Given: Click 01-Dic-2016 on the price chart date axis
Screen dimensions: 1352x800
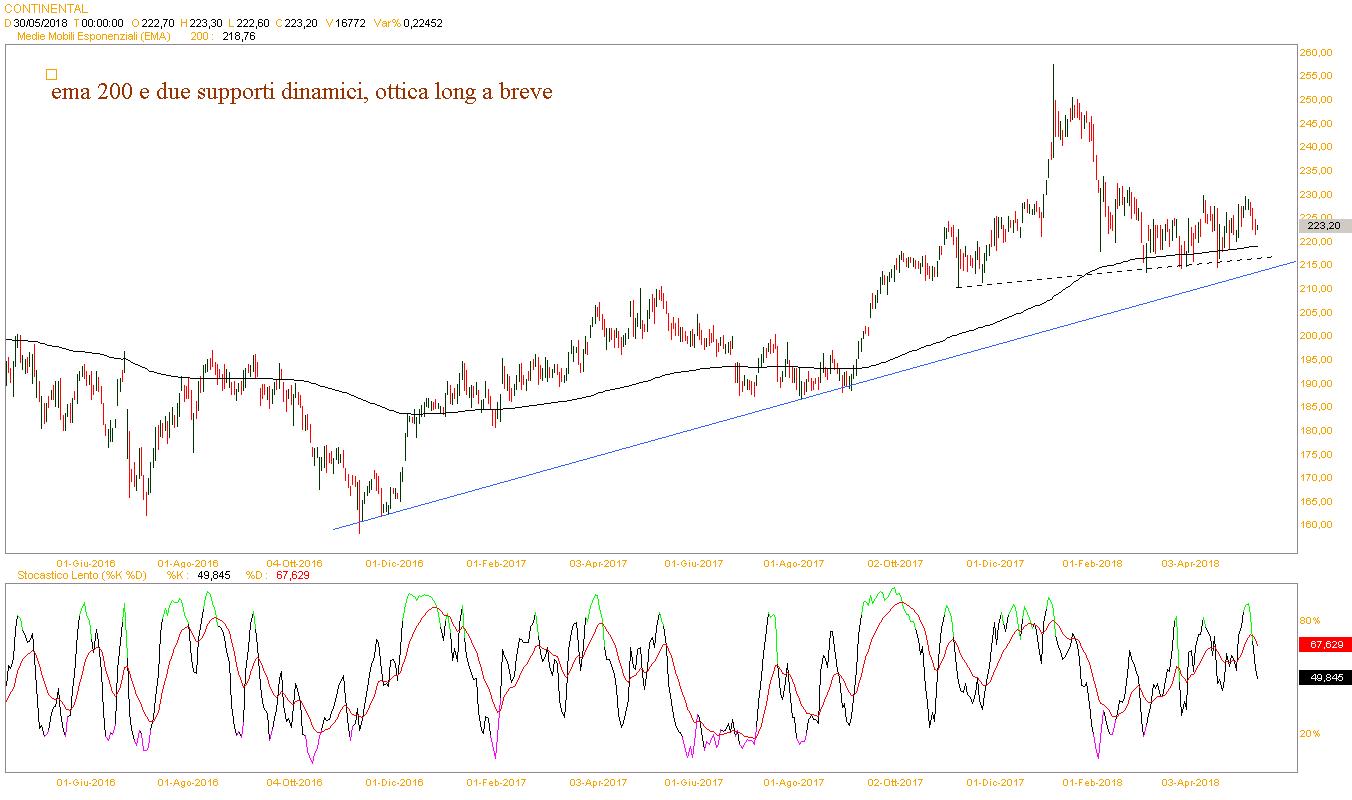Looking at the screenshot, I should 394,563.
